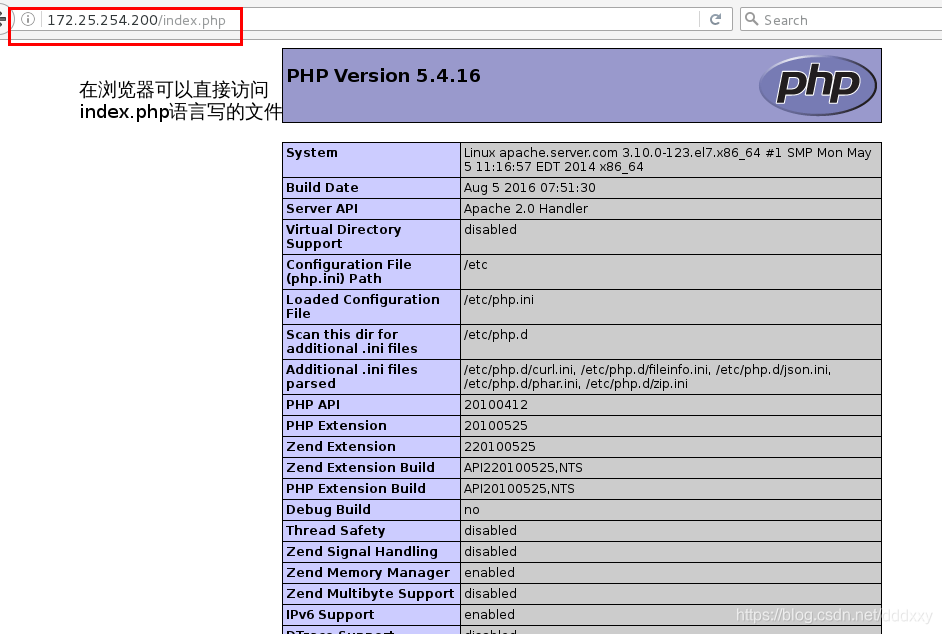The image size is (942, 634).
Task: Click the site information icon in address bar
Action: pos(28,19)
